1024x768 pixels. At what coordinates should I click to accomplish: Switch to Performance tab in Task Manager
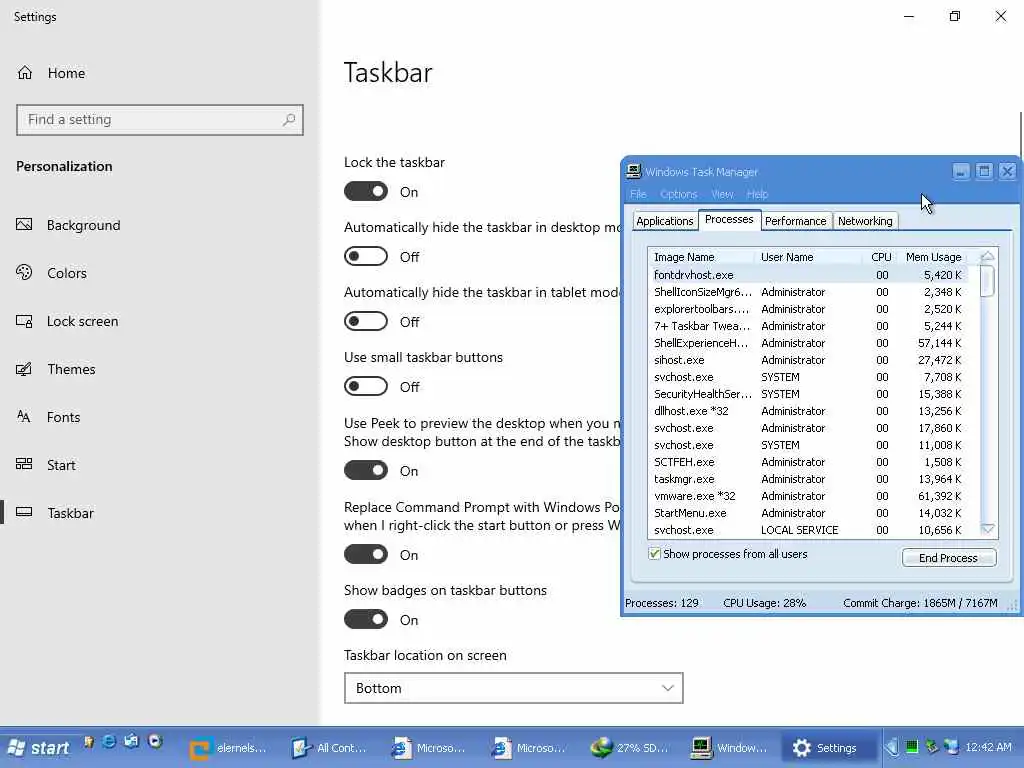tap(795, 221)
